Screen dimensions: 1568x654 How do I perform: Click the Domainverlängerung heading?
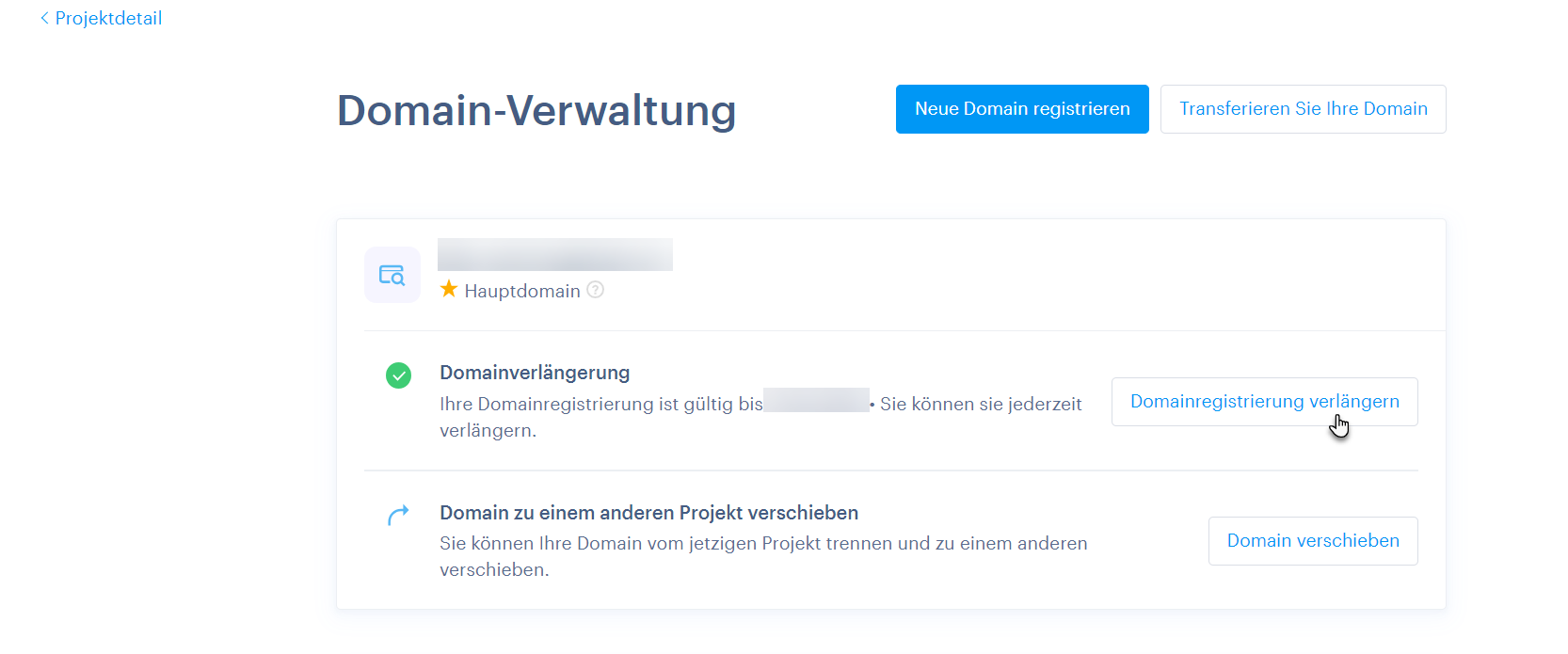(x=535, y=373)
